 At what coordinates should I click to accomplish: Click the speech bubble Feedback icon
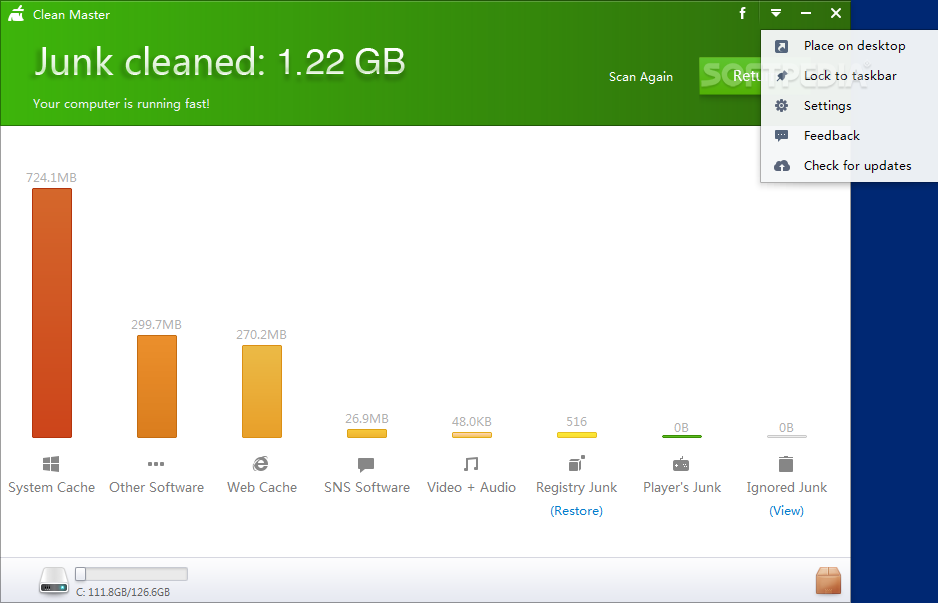click(x=781, y=136)
